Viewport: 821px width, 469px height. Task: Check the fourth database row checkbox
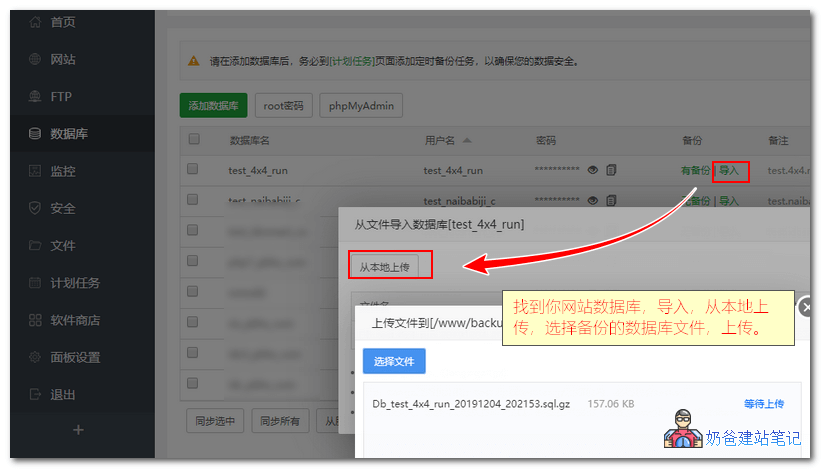pyautogui.click(x=193, y=260)
